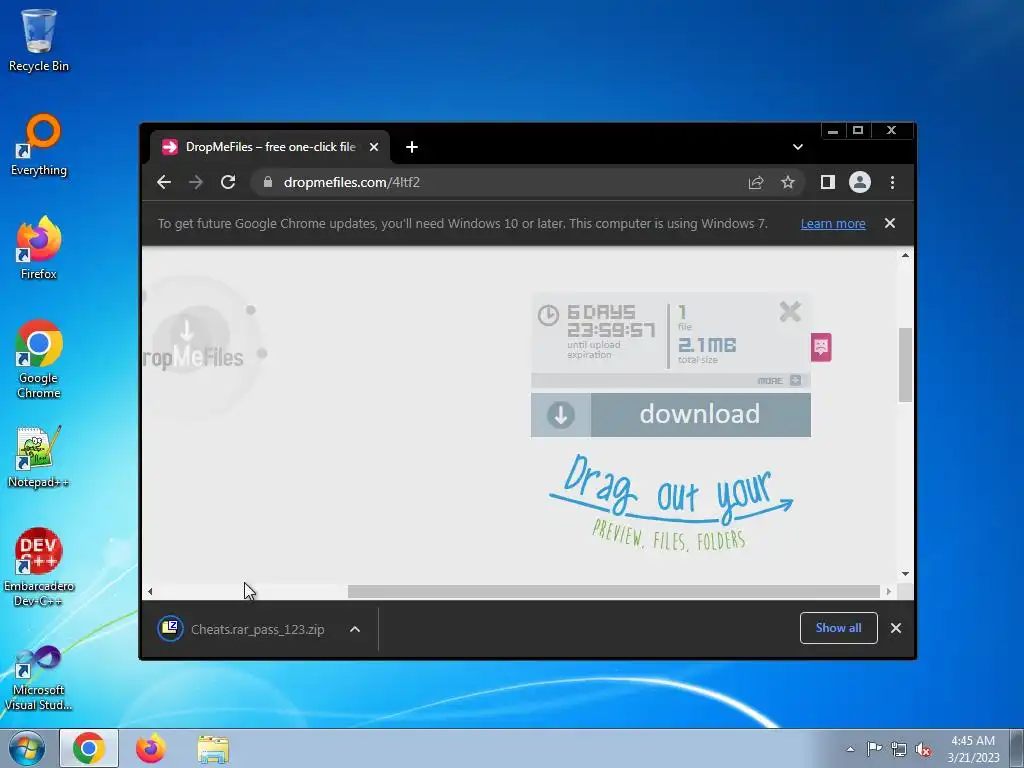This screenshot has height=768, width=1024.
Task: Close the DropMeFiles tab
Action: (374, 147)
